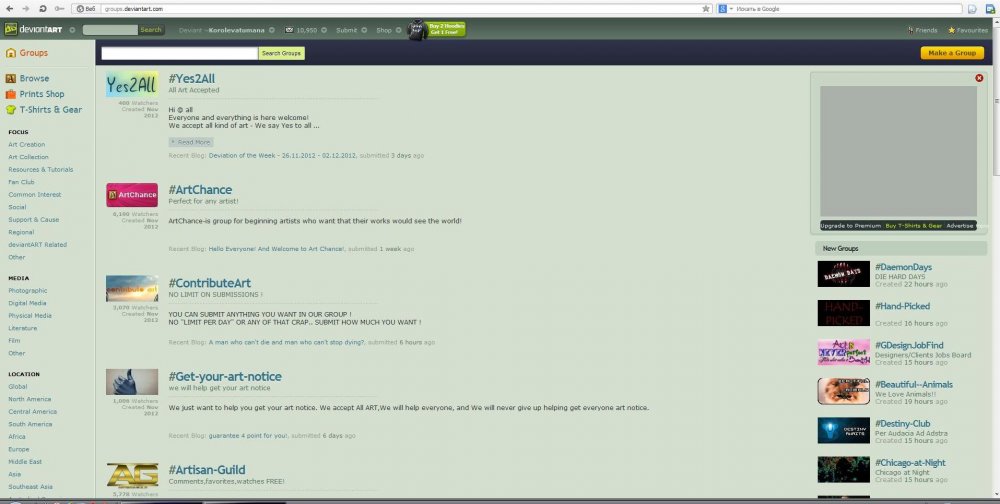Open guarantee 4 point for you blog link
The width and height of the screenshot is (1000, 504).
[248, 436]
